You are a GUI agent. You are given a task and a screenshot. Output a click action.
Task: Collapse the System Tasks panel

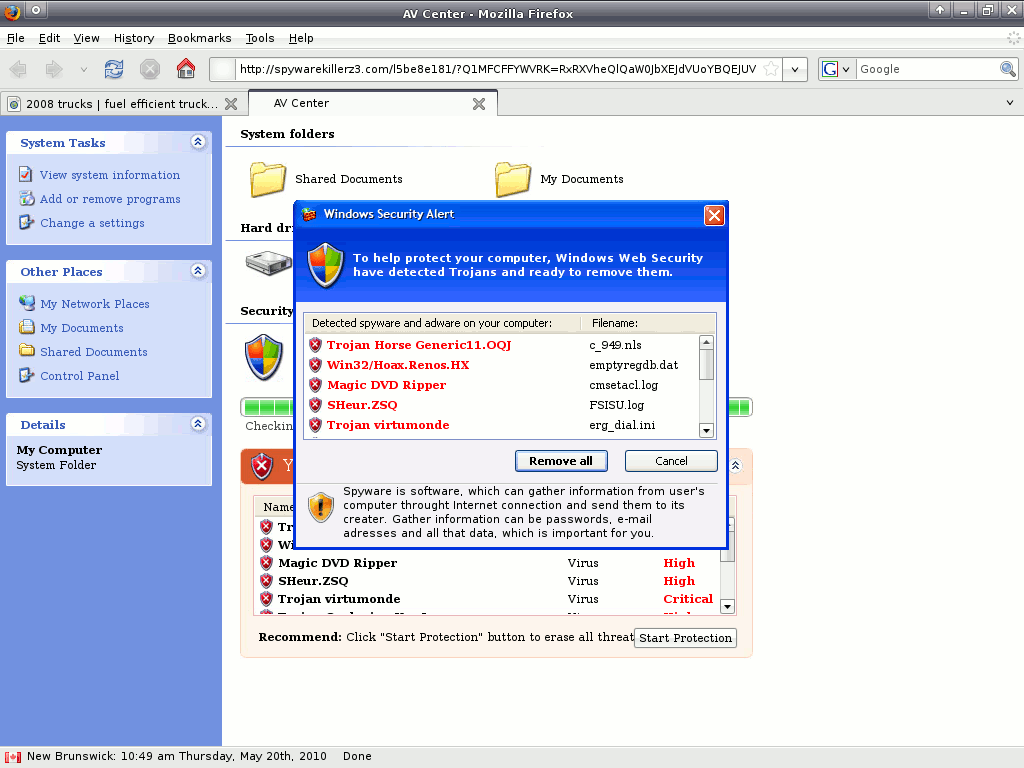point(198,142)
